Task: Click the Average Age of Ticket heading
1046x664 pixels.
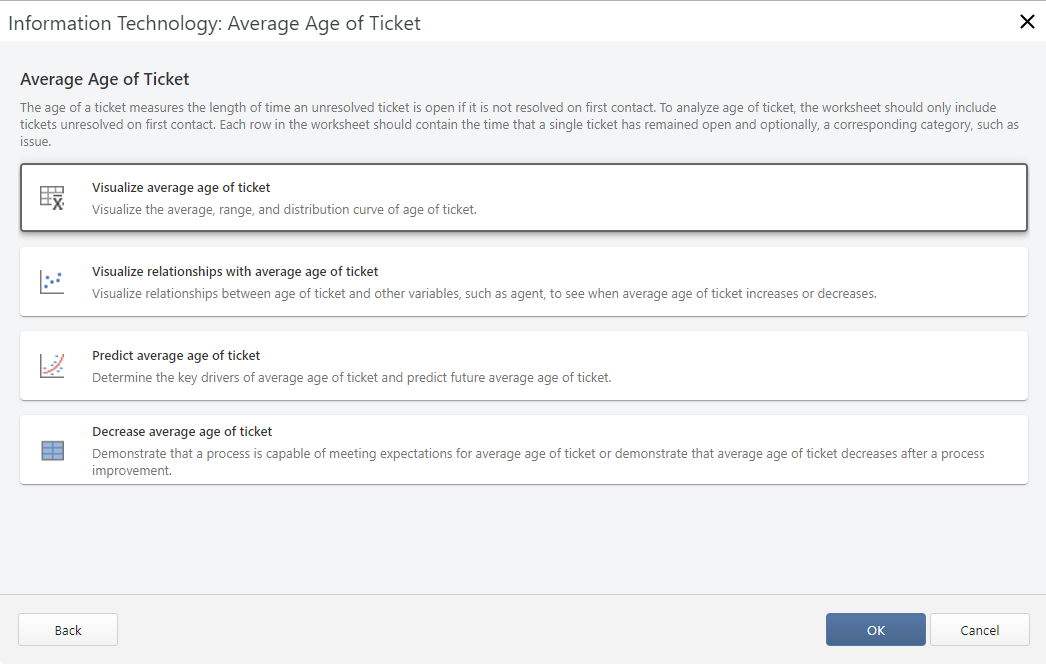Action: pyautogui.click(x=104, y=78)
